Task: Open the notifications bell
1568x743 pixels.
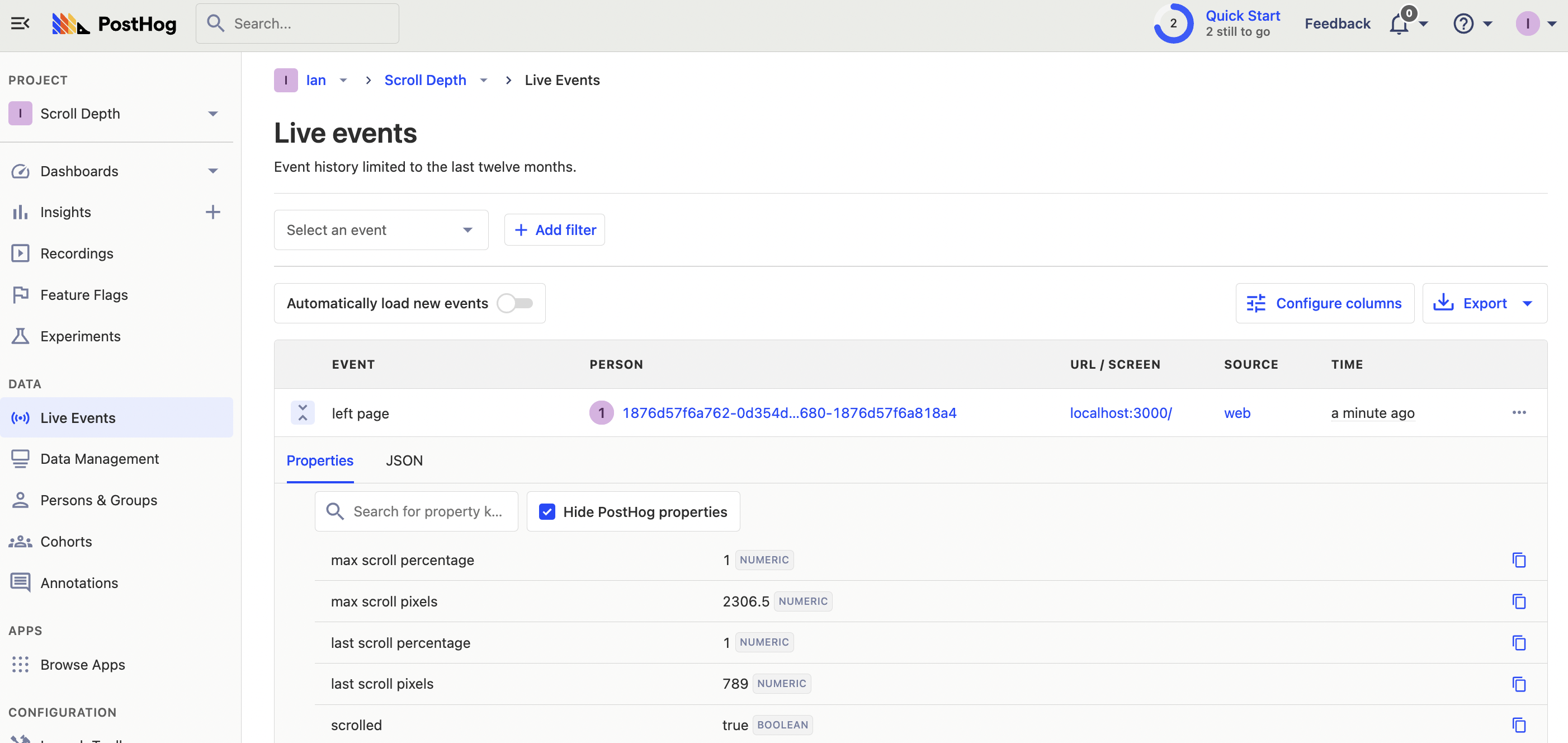Action: coord(1399,25)
